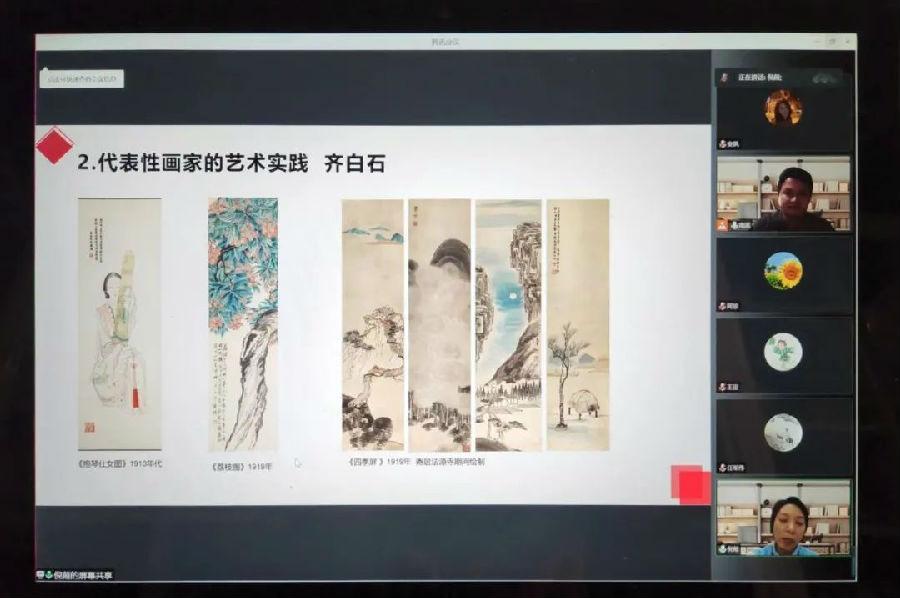Image resolution: width=900 pixels, height=598 pixels.
Task: Select the male presenter's video tile
Action: pos(783,194)
